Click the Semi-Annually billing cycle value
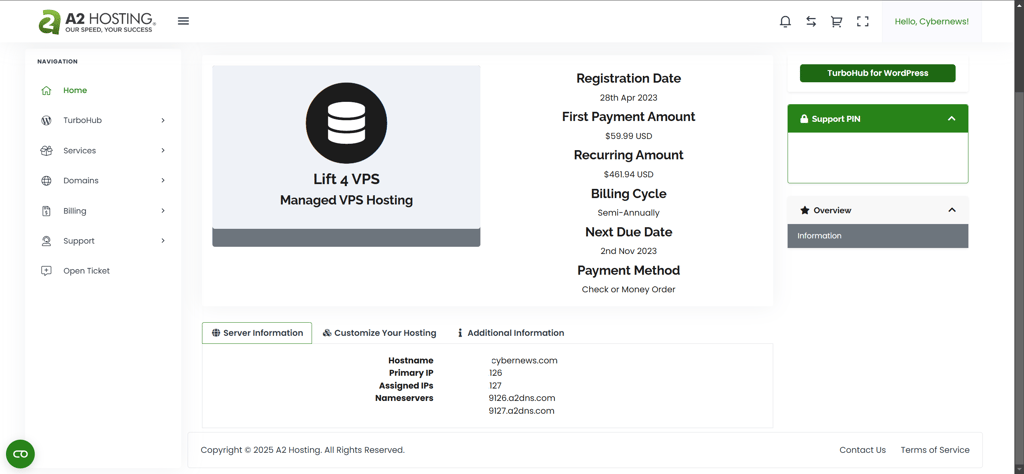Screen dimensions: 1024x474 point(628,213)
